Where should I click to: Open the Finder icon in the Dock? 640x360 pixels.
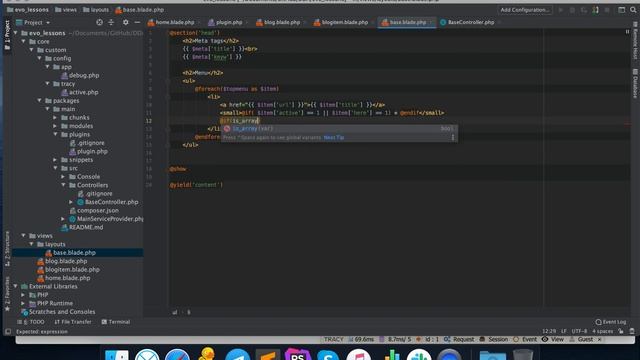click(x=117, y=354)
